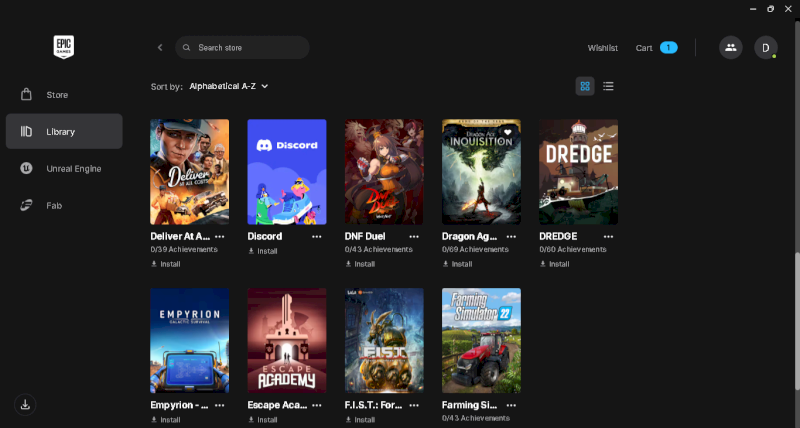Open the Friends icon
This screenshot has width=800, height=428.
click(731, 47)
